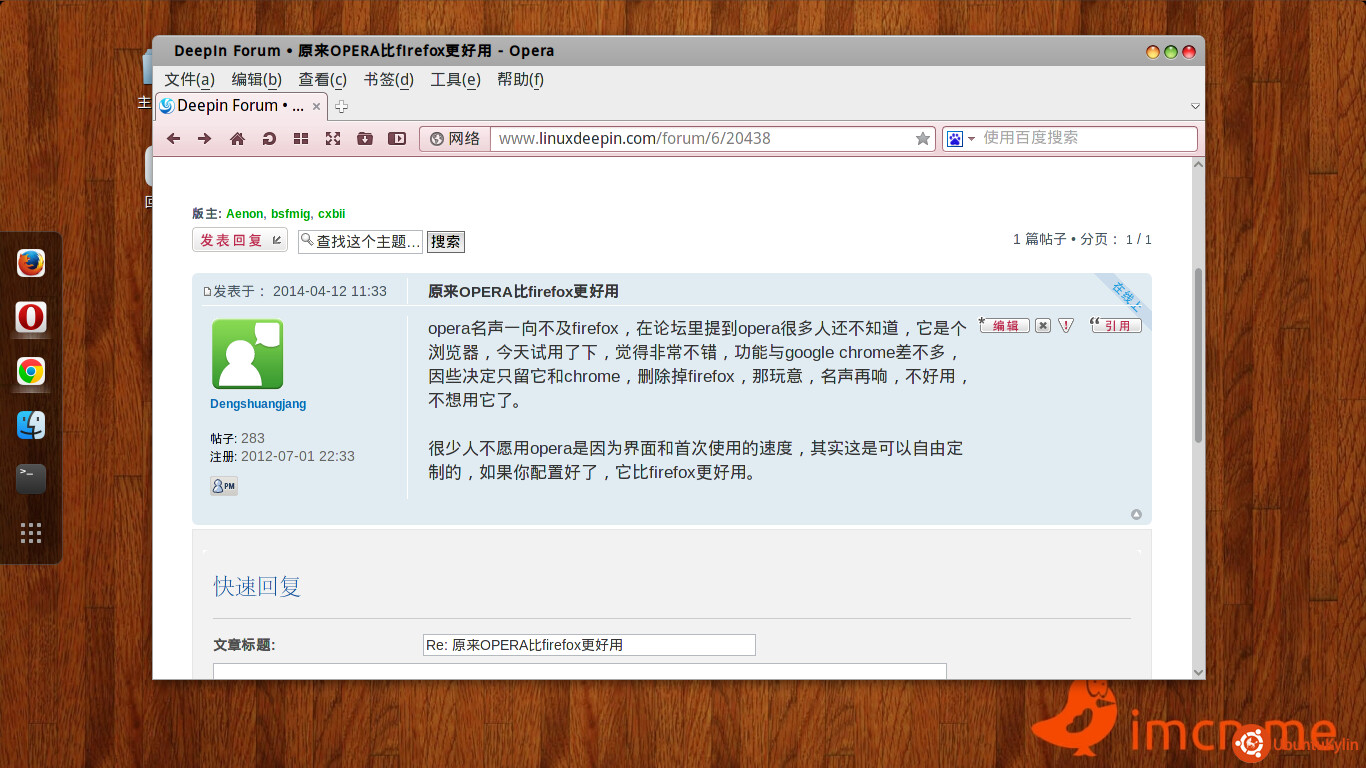Open the 书签(d) bookmarks menu
The height and width of the screenshot is (768, 1366).
(388, 80)
